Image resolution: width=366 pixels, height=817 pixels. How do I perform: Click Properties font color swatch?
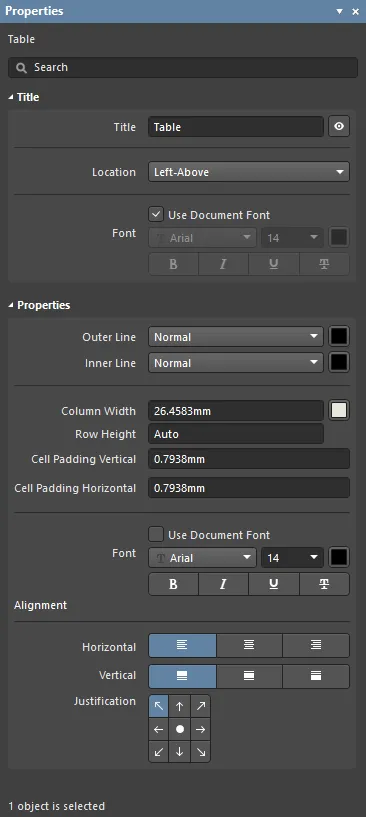tap(339, 558)
